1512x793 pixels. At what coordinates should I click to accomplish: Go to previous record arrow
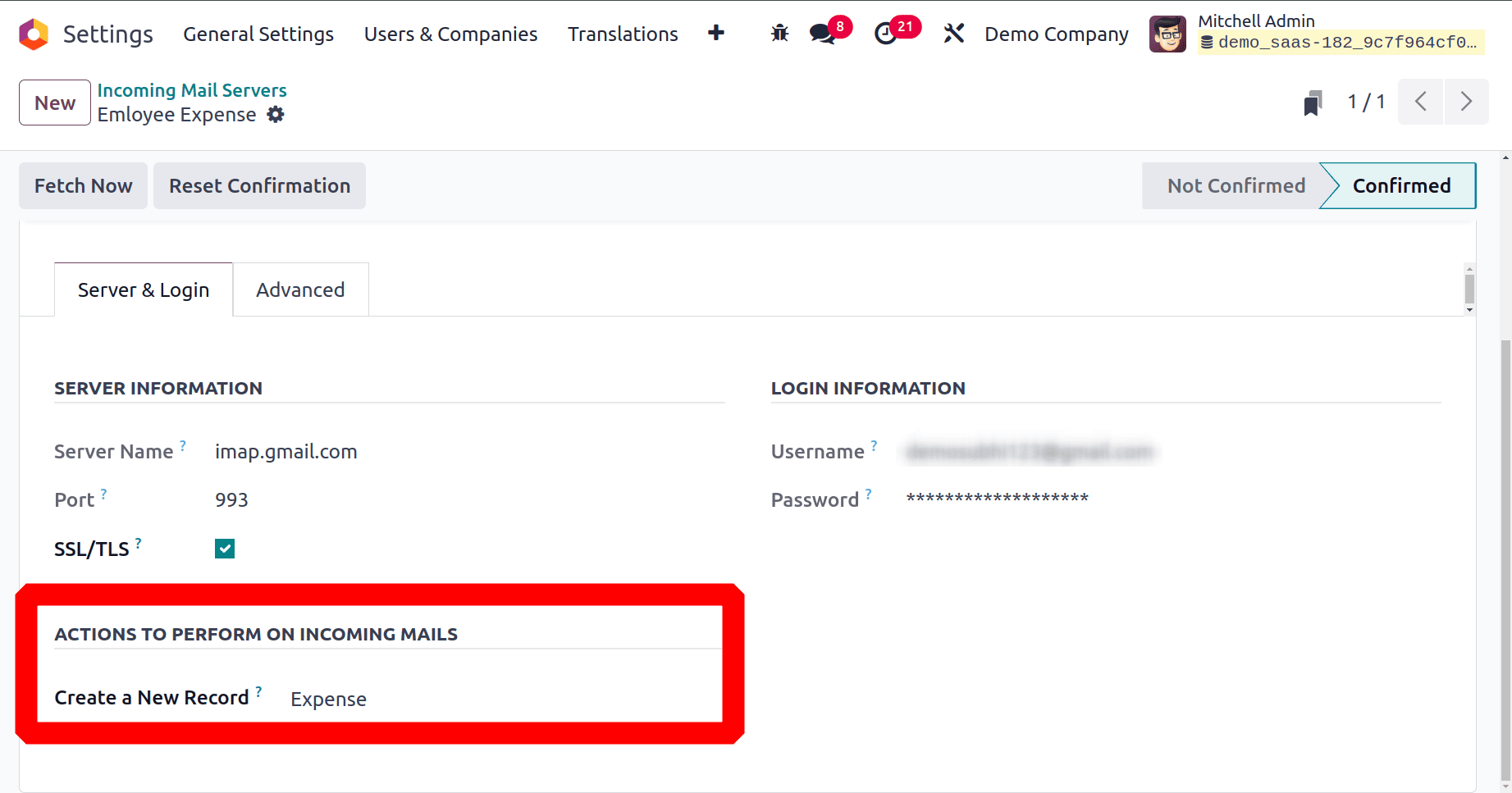(1420, 102)
